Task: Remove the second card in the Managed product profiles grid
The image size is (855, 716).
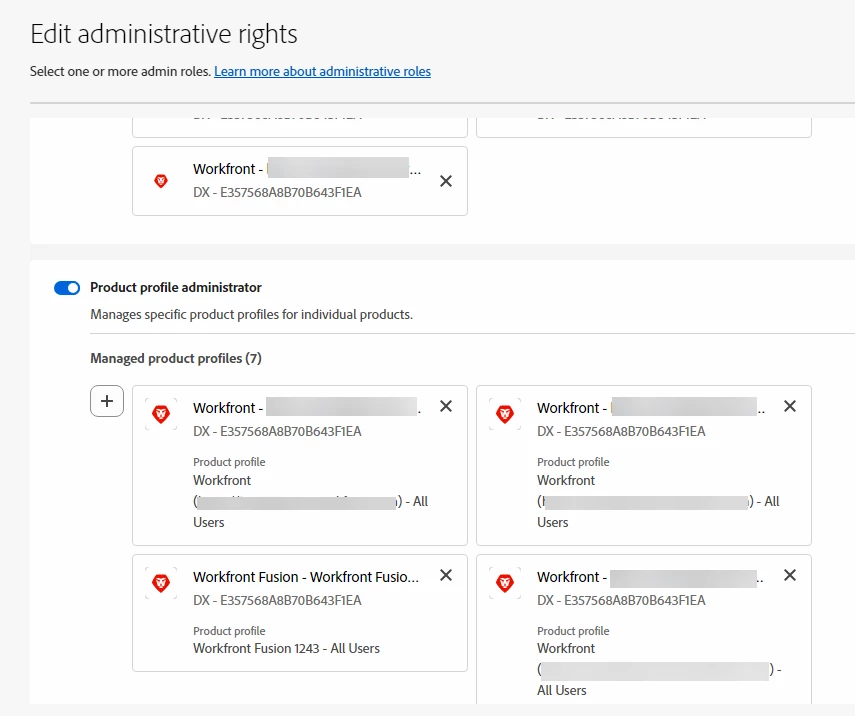Action: (x=790, y=406)
